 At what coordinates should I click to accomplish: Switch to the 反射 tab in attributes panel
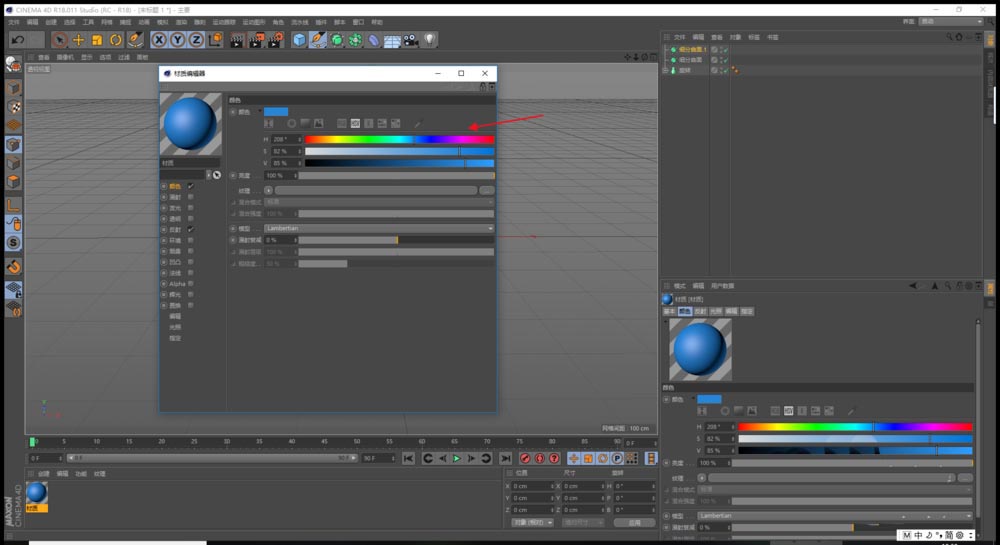(x=700, y=312)
